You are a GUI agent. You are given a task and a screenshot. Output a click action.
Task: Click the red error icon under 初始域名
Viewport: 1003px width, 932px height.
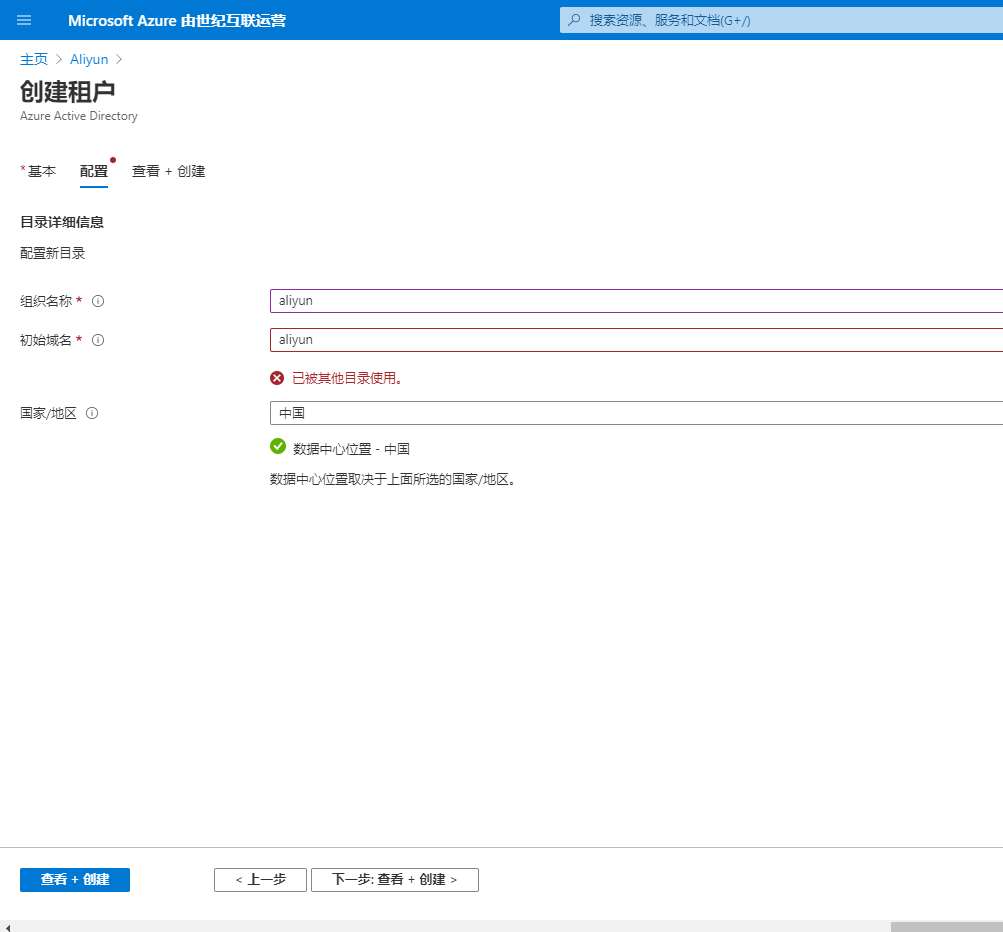[277, 378]
